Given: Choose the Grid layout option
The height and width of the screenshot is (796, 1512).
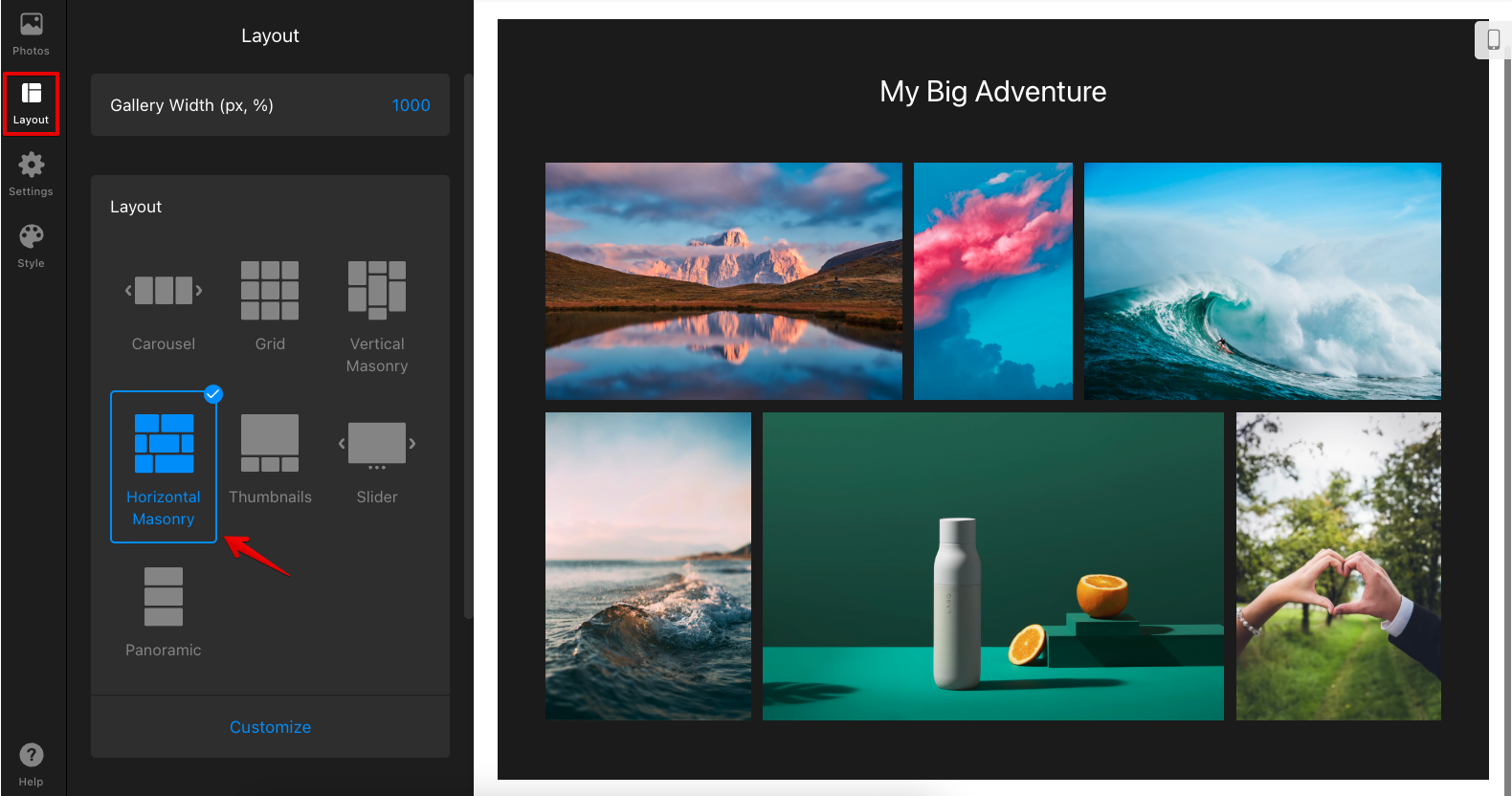Looking at the screenshot, I should point(270,306).
